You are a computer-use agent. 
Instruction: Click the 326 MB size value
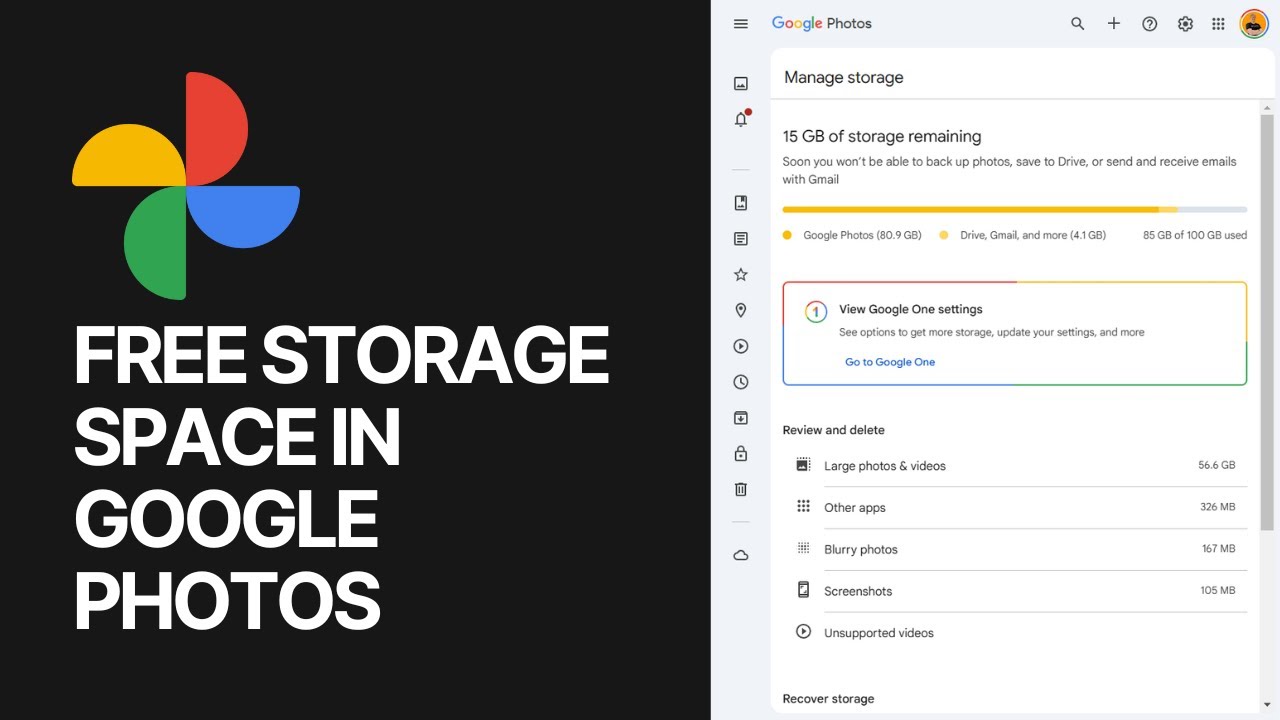[x=1218, y=507]
